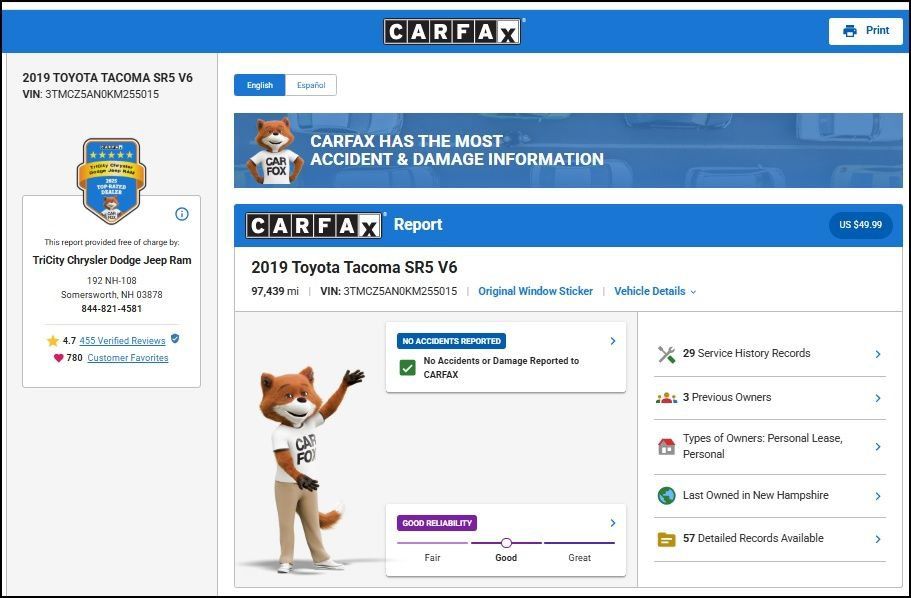Click the verified shield icon beside reviews

175,338
